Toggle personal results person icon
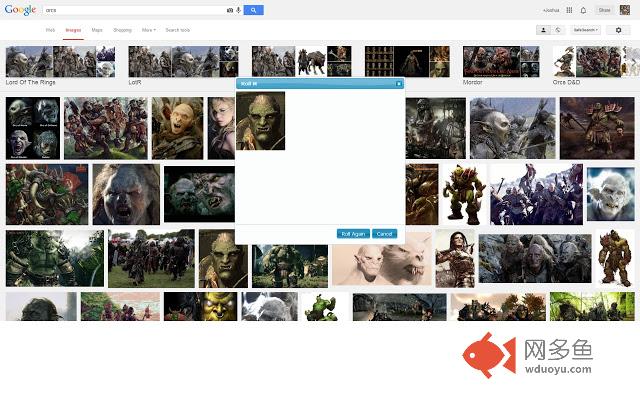This screenshot has width=640, height=400. click(x=543, y=30)
